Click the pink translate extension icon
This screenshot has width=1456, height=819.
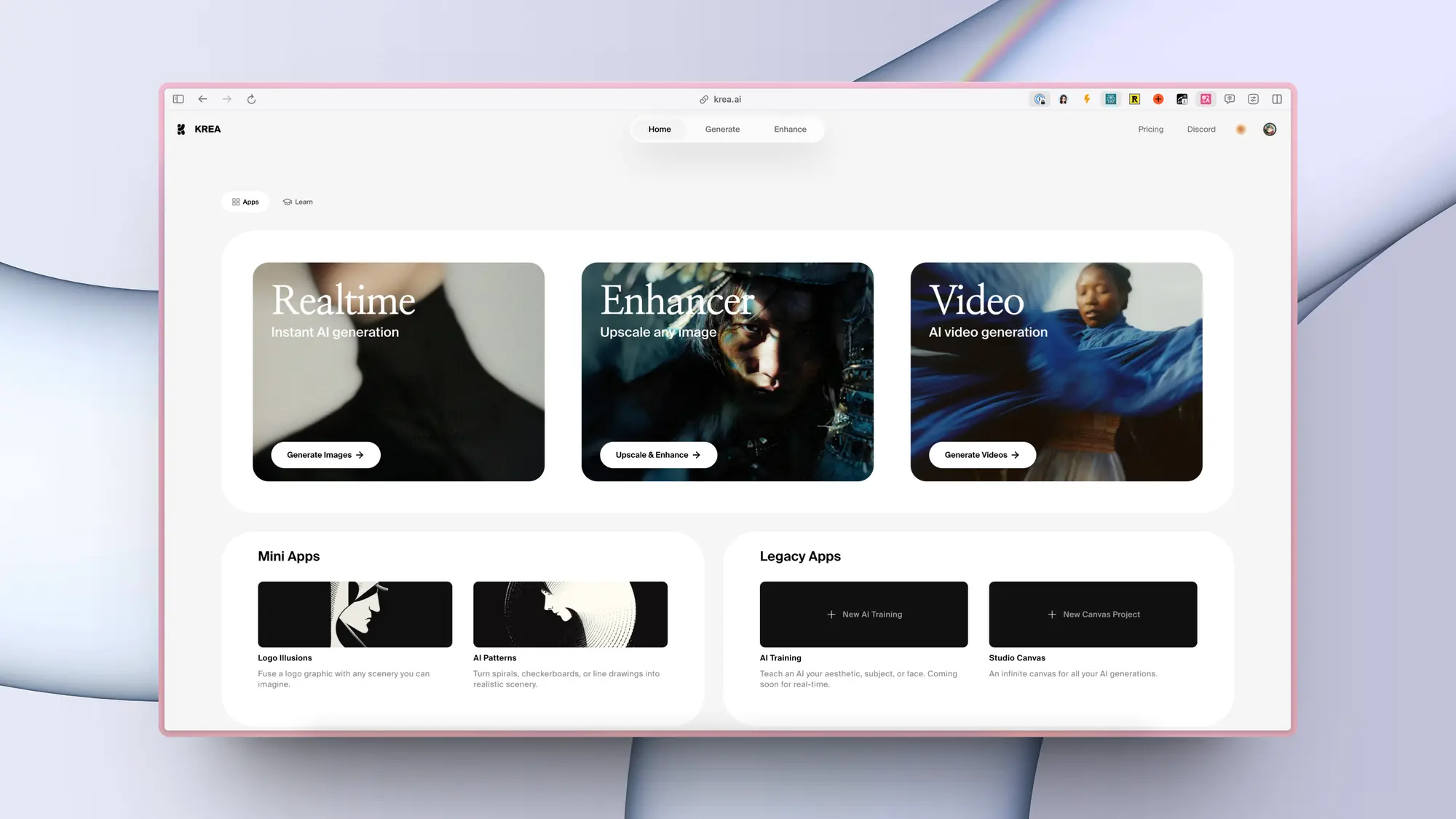click(x=1206, y=99)
